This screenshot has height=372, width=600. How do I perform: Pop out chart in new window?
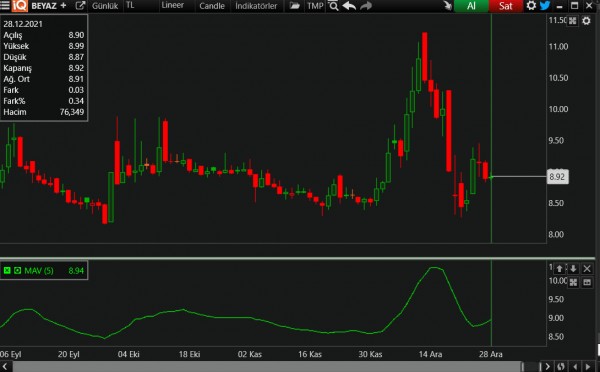point(80,6)
